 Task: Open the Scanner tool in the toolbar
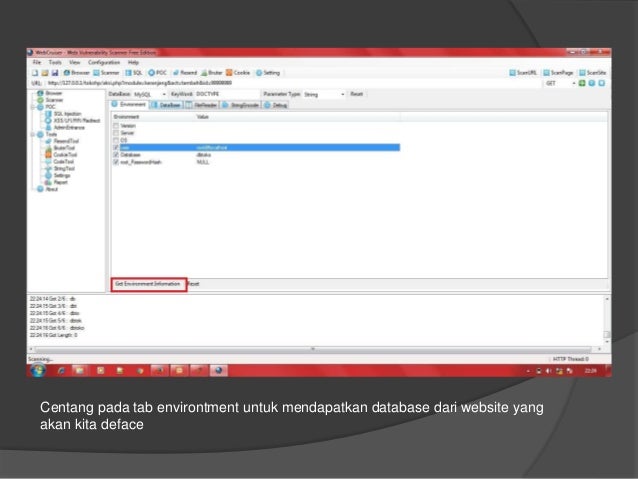coord(106,73)
